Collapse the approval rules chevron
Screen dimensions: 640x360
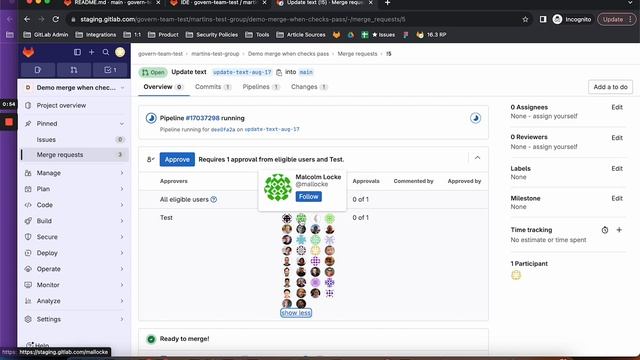click(x=477, y=158)
